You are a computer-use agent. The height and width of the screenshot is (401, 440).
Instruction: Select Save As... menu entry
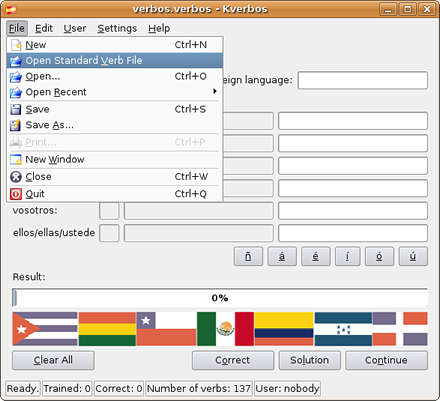115,125
